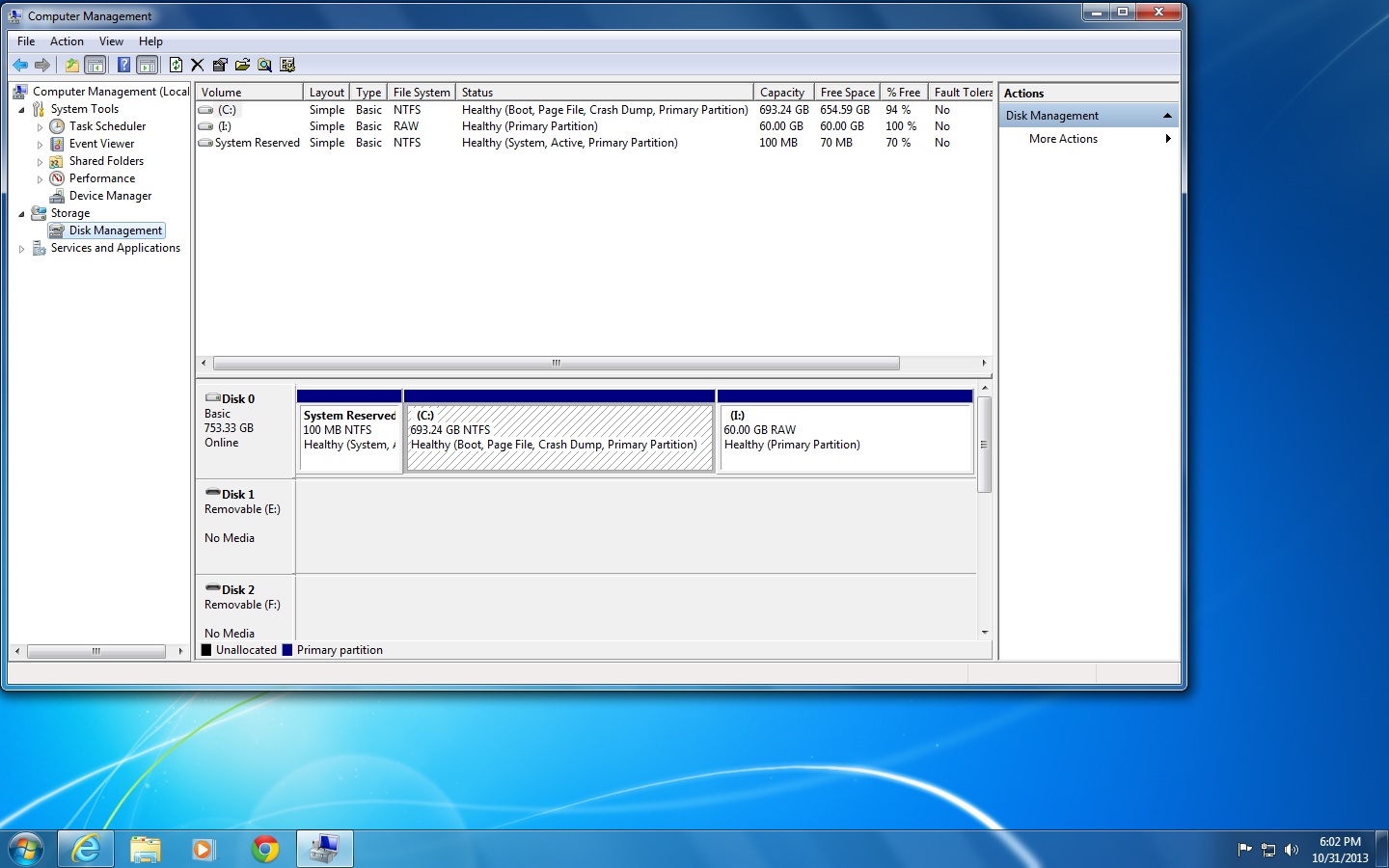
Task: Collapse the System Tools tree node
Action: 21,110
